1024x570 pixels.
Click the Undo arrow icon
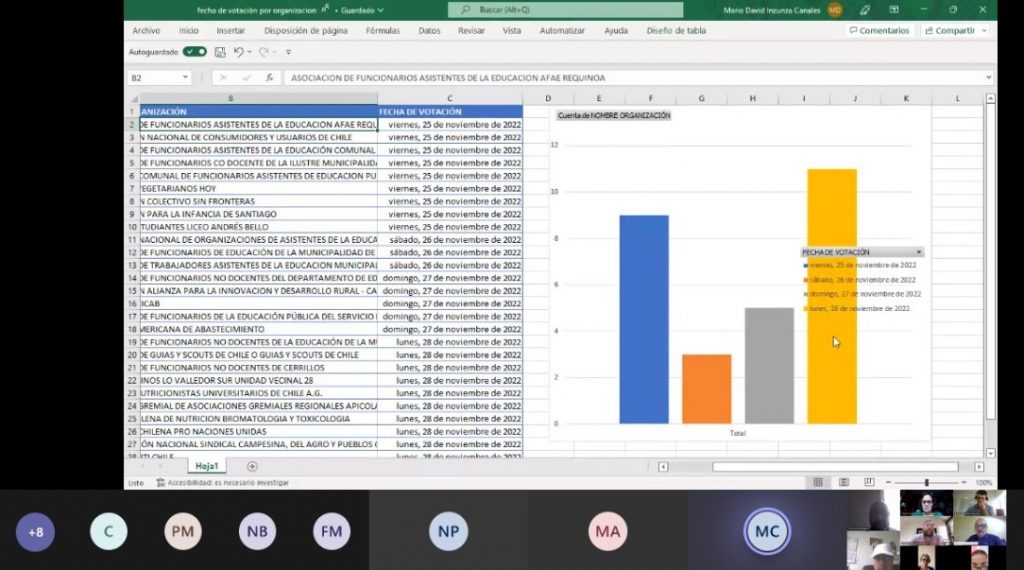coord(238,52)
